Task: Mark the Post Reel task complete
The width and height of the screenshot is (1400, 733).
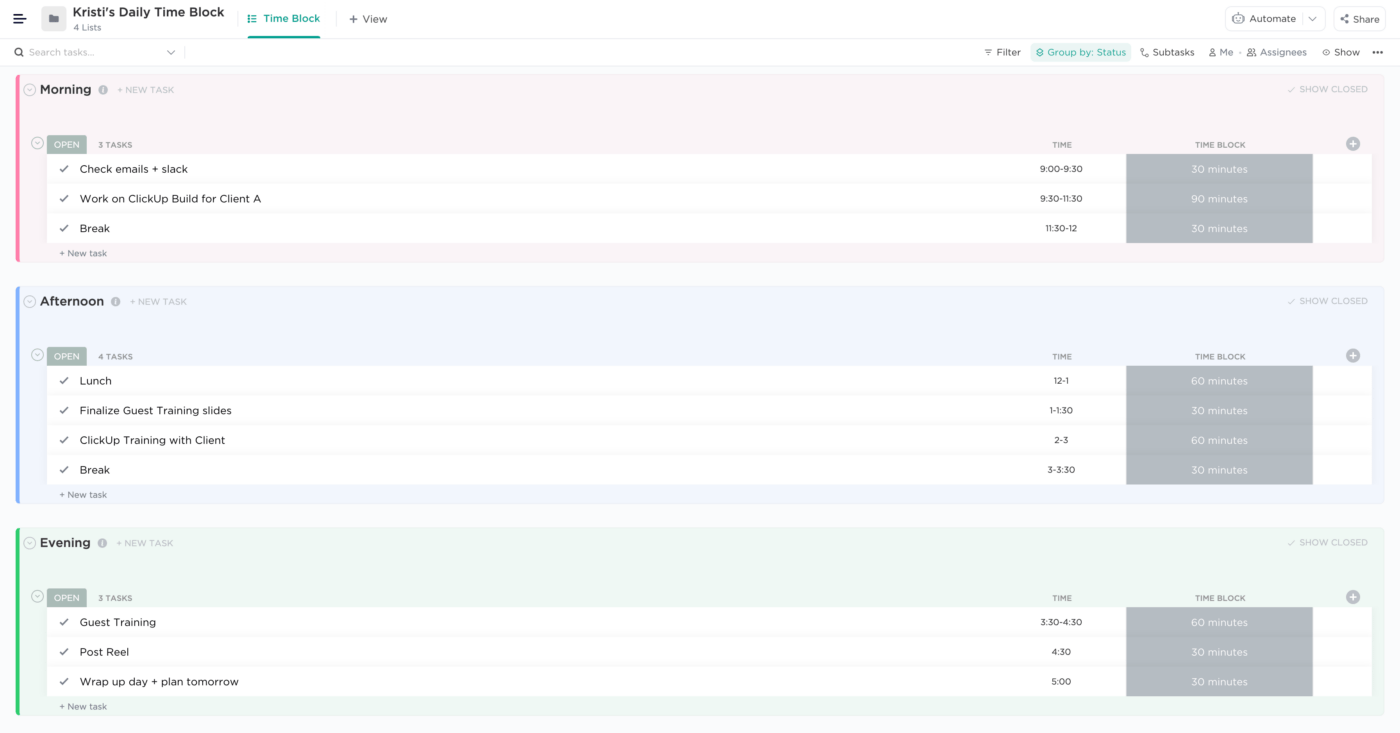Action: point(65,652)
